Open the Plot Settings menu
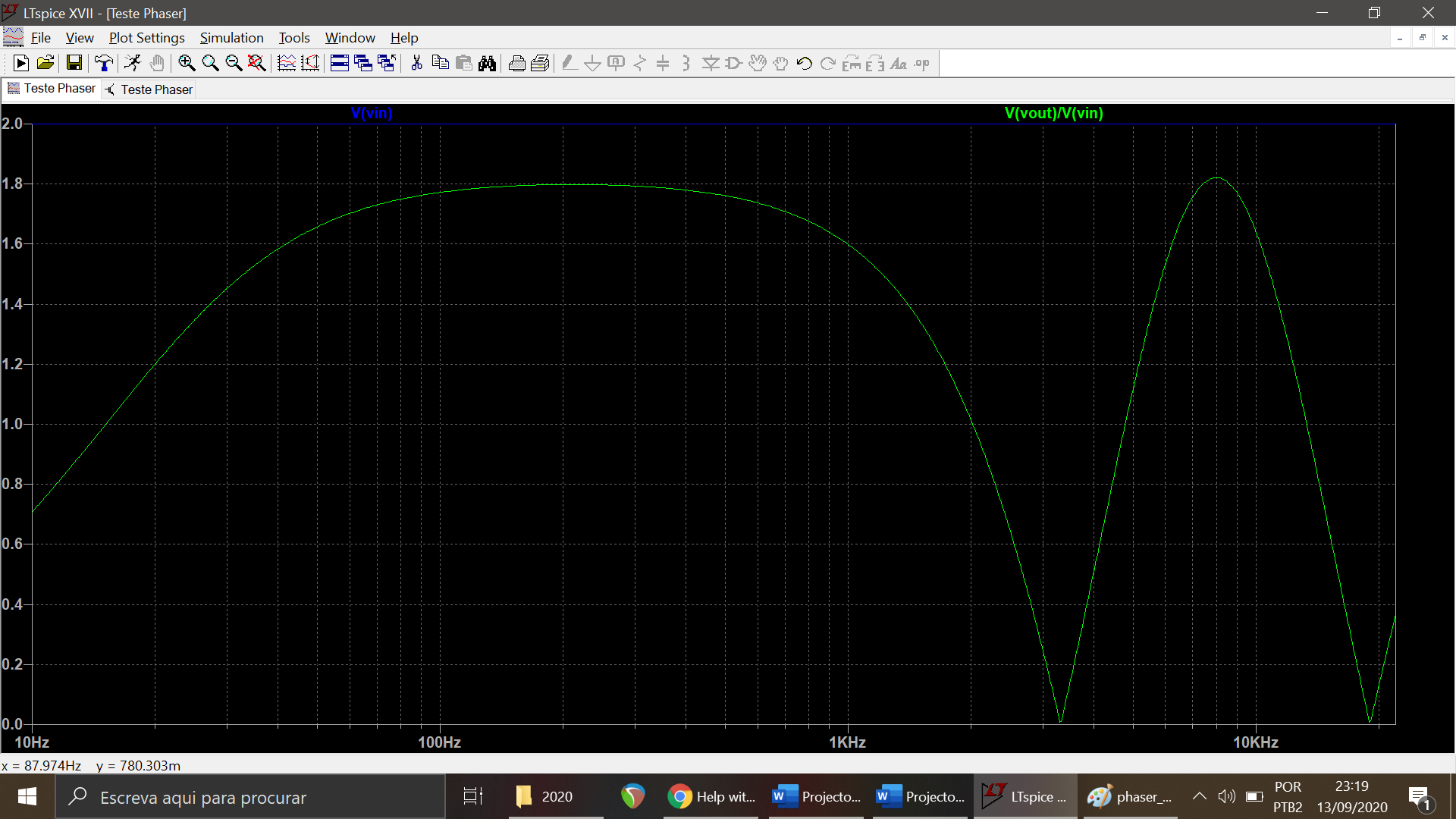 146,38
